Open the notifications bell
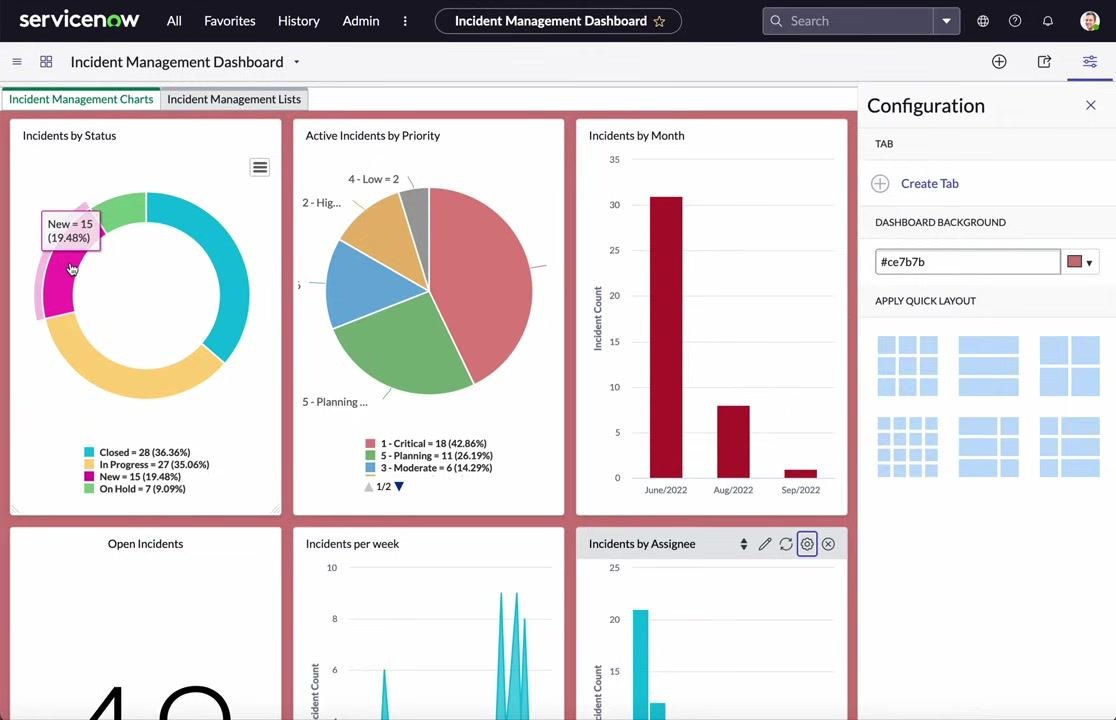 [x=1048, y=21]
